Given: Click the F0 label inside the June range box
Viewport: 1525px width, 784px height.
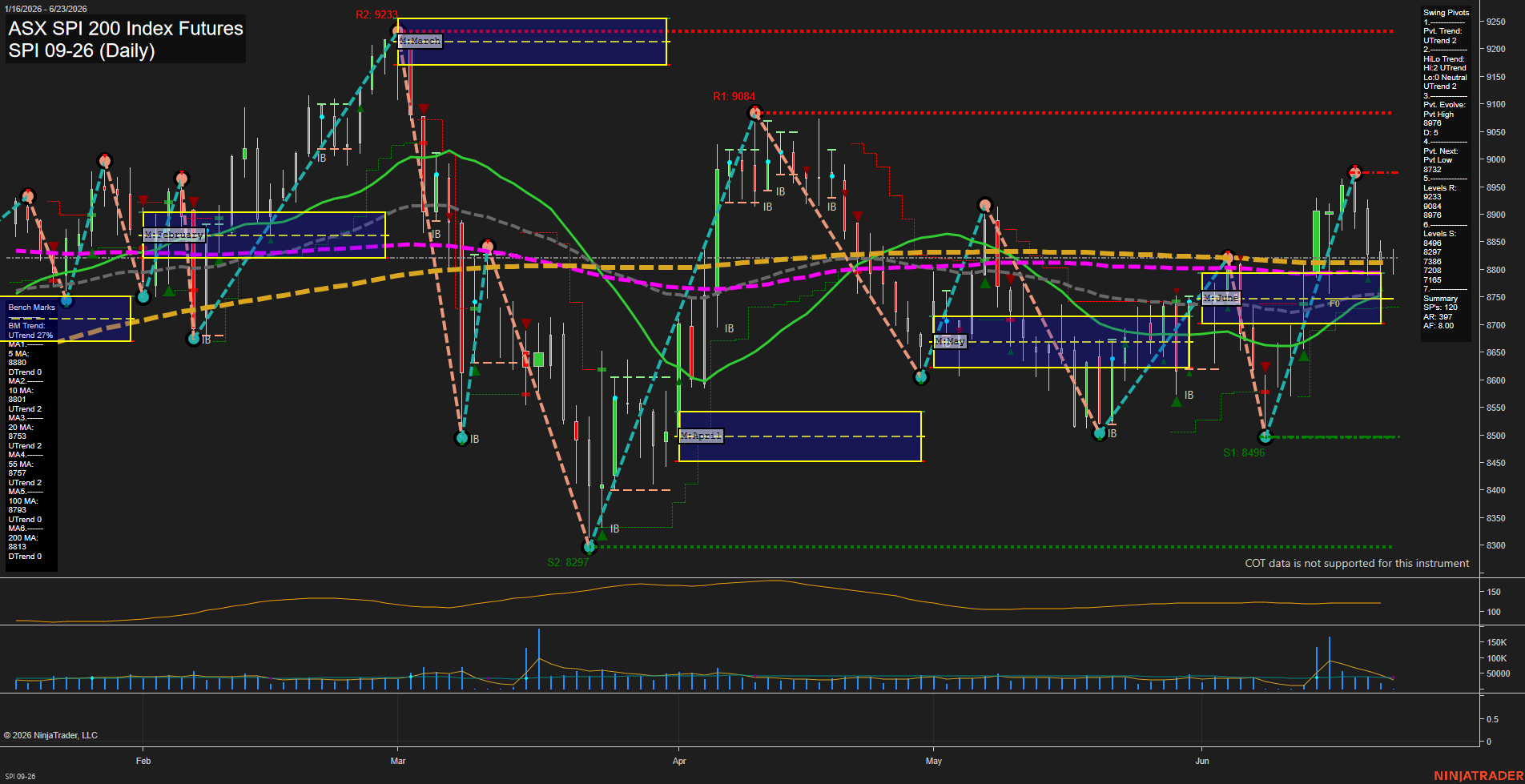Looking at the screenshot, I should (x=1334, y=304).
